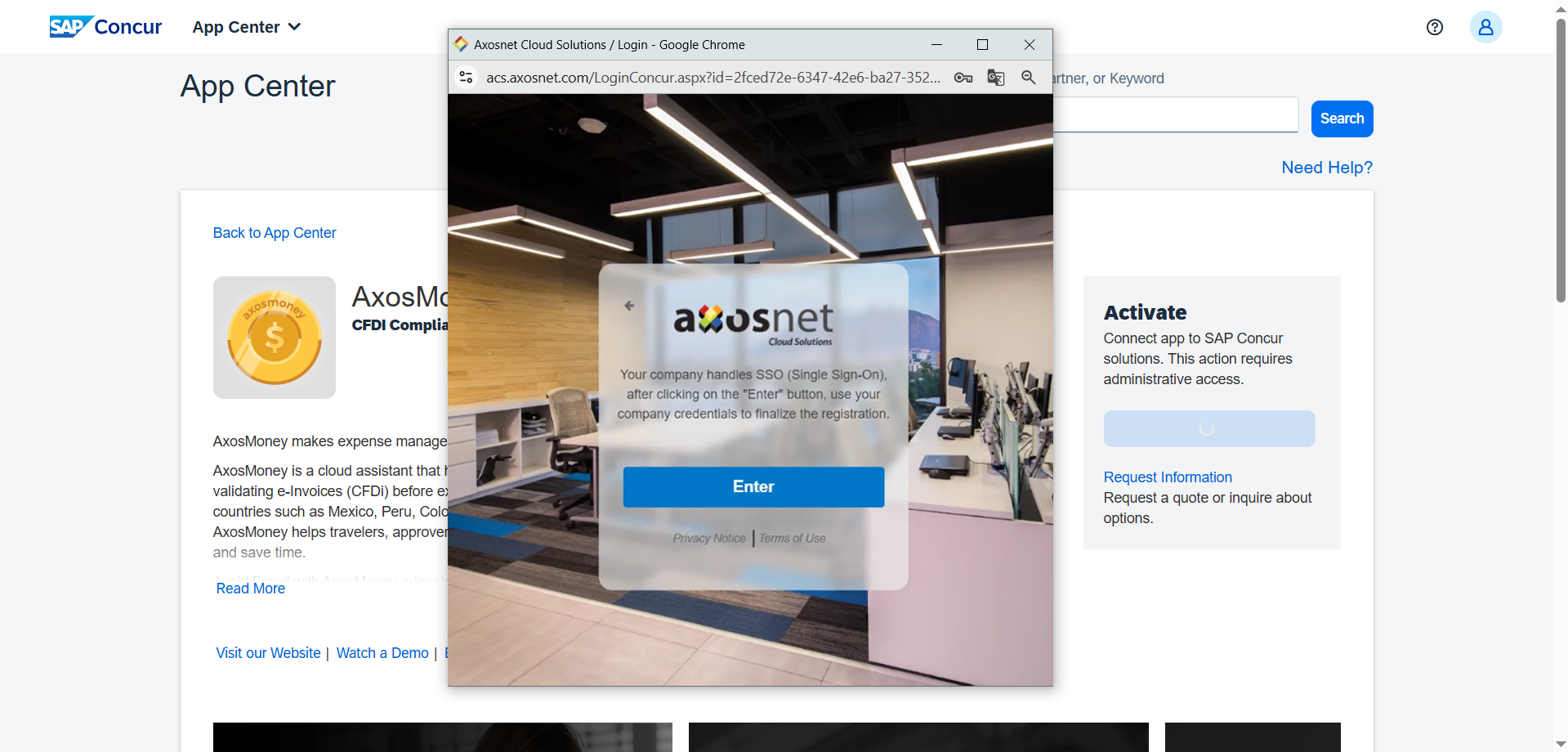Image resolution: width=1568 pixels, height=752 pixels.
Task: Expand the App Center dropdown menu
Action: [x=247, y=27]
